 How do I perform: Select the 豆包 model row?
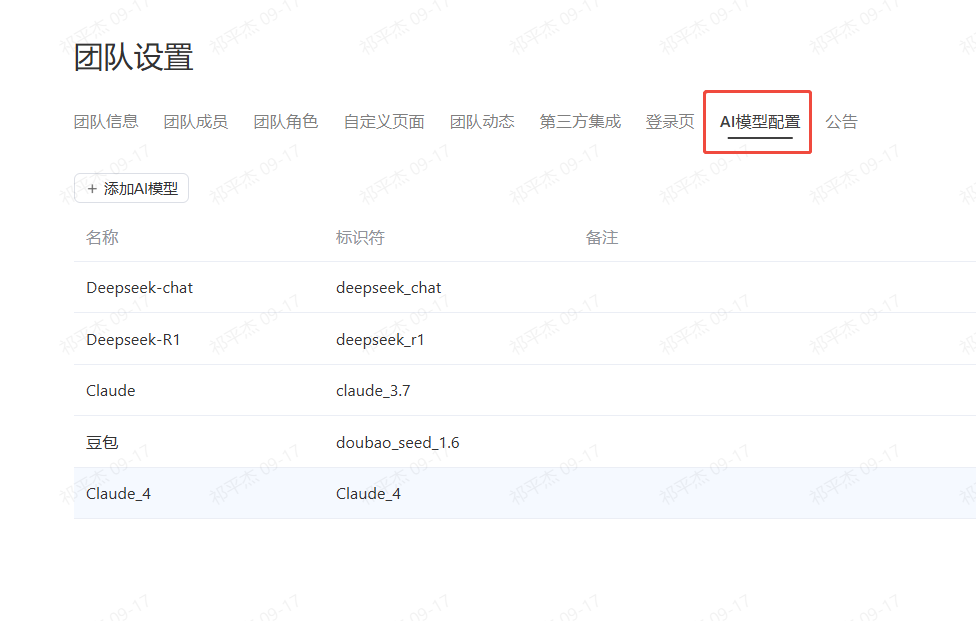[x=102, y=442]
